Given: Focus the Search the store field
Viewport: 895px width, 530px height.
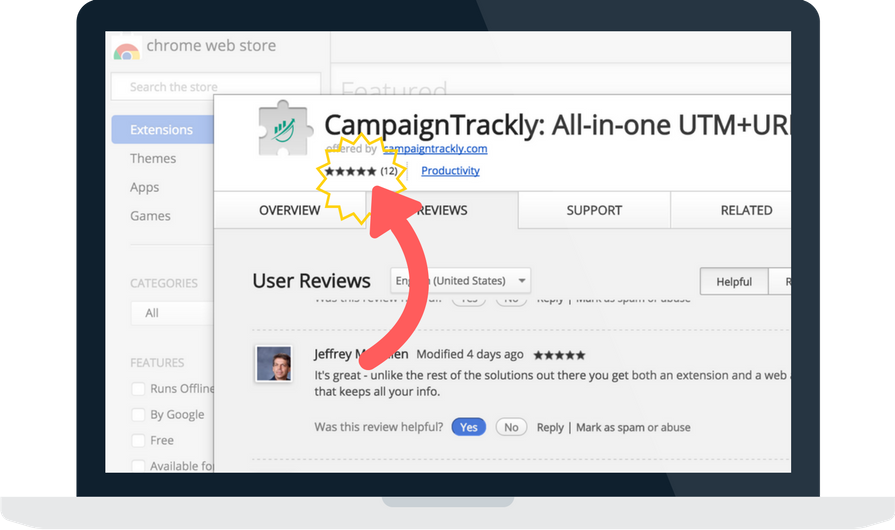Looking at the screenshot, I should coord(216,87).
